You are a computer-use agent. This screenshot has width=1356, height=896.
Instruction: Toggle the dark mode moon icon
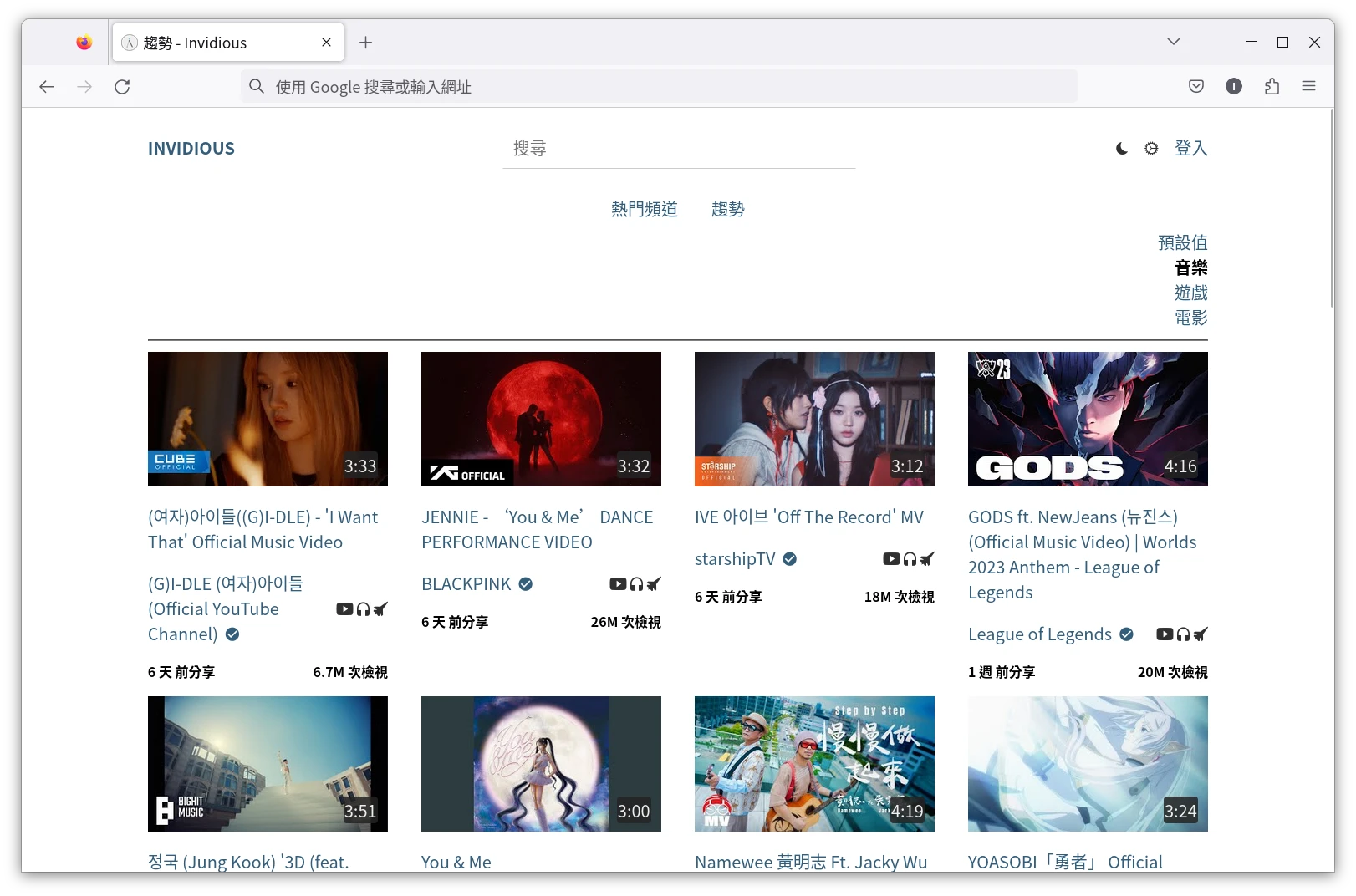[x=1121, y=149]
